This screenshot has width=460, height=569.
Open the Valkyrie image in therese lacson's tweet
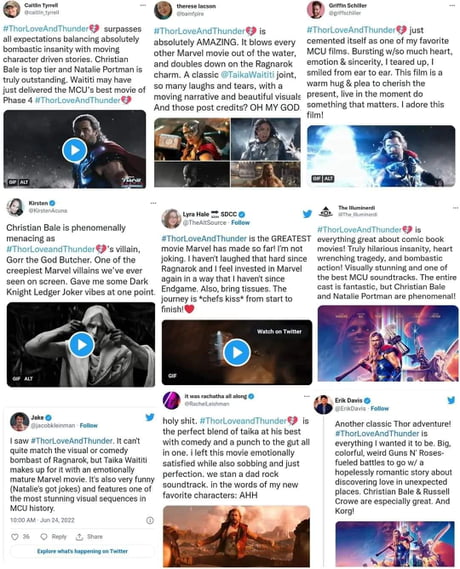(266, 139)
